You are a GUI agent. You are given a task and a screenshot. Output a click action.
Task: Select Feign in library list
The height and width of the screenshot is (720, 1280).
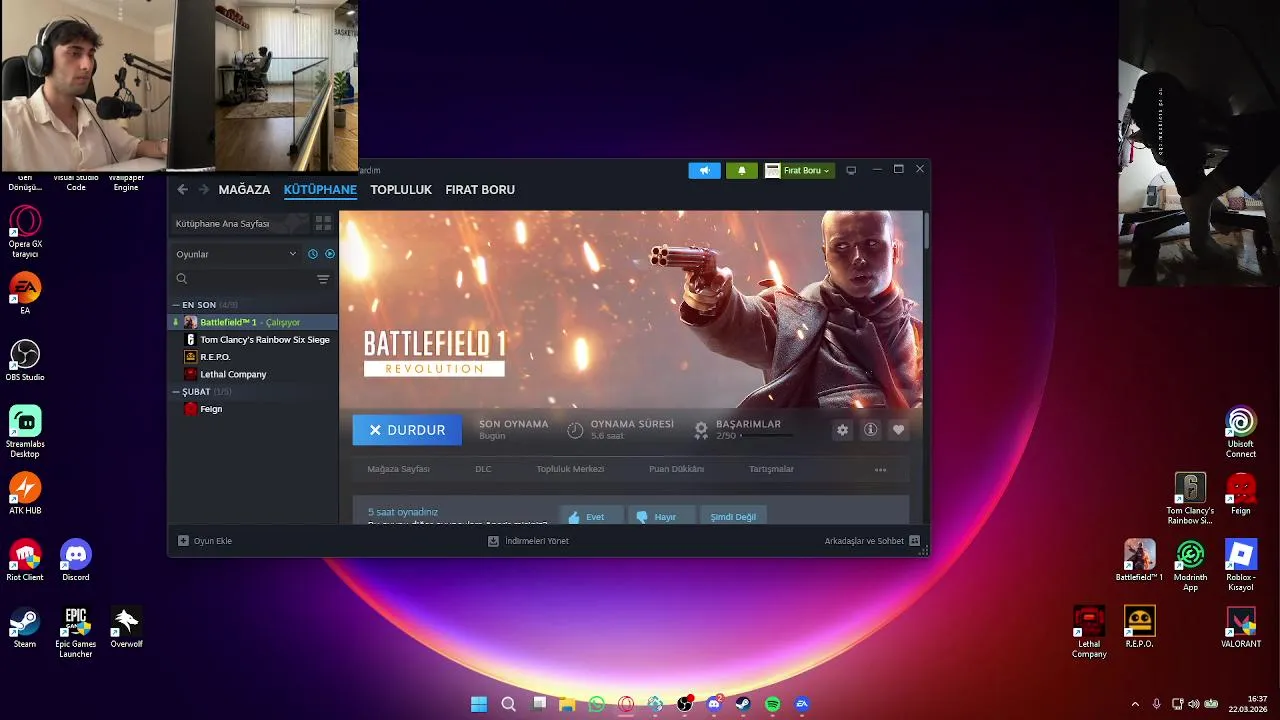coord(253,409)
